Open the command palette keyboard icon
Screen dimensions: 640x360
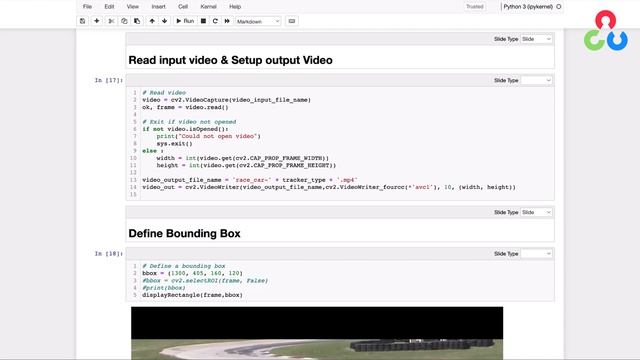pyautogui.click(x=292, y=21)
